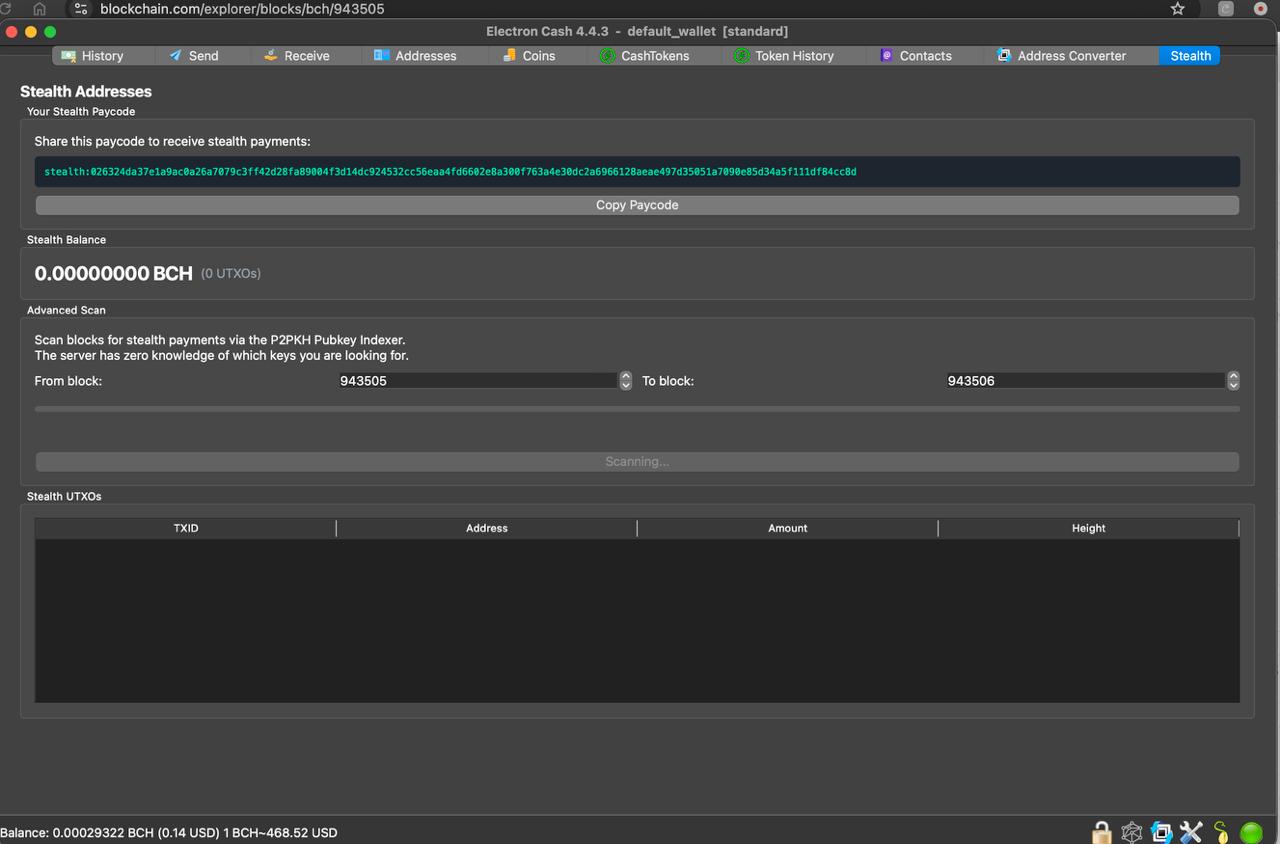Open preferences via wrench and screwdriver icon

(x=1191, y=832)
